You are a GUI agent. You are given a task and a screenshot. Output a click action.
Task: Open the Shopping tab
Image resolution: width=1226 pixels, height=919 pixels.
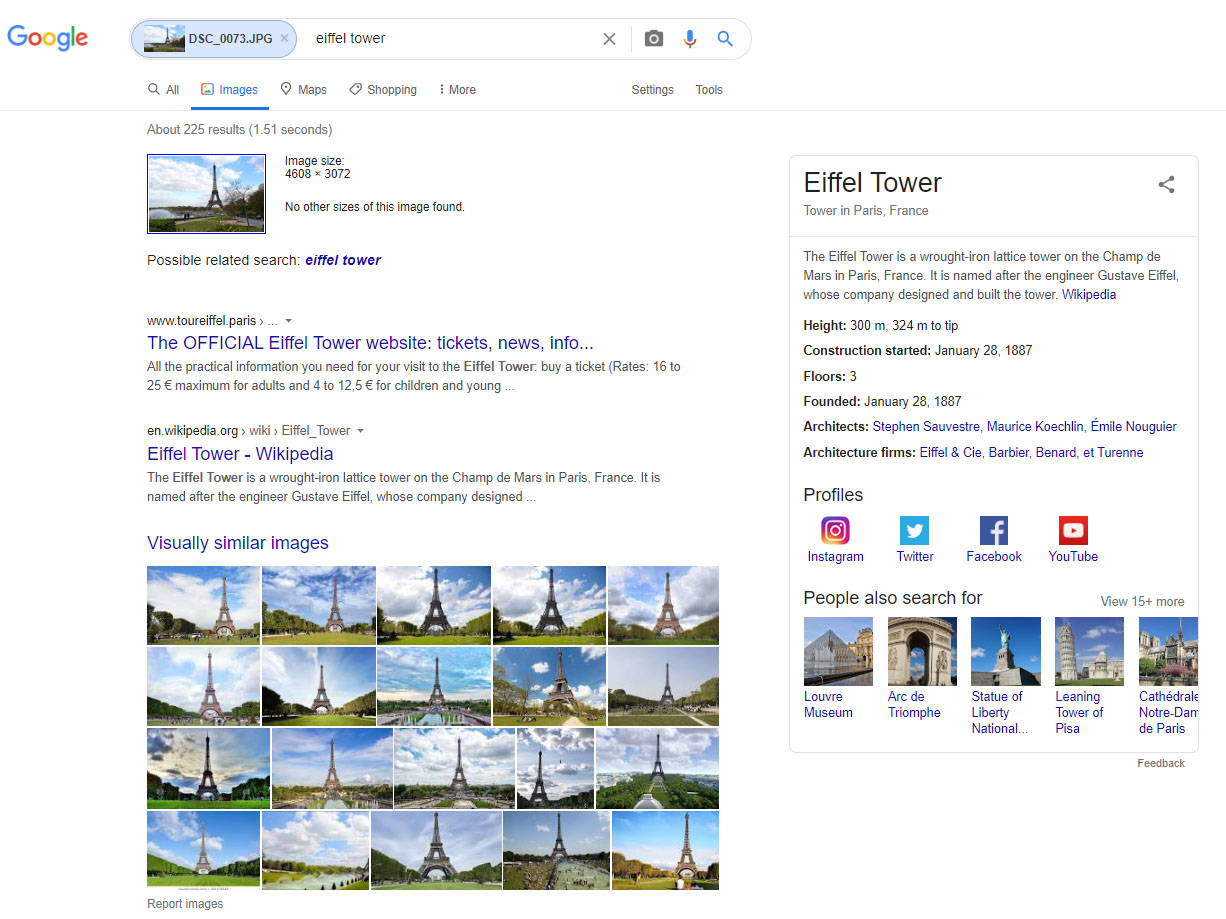point(383,90)
